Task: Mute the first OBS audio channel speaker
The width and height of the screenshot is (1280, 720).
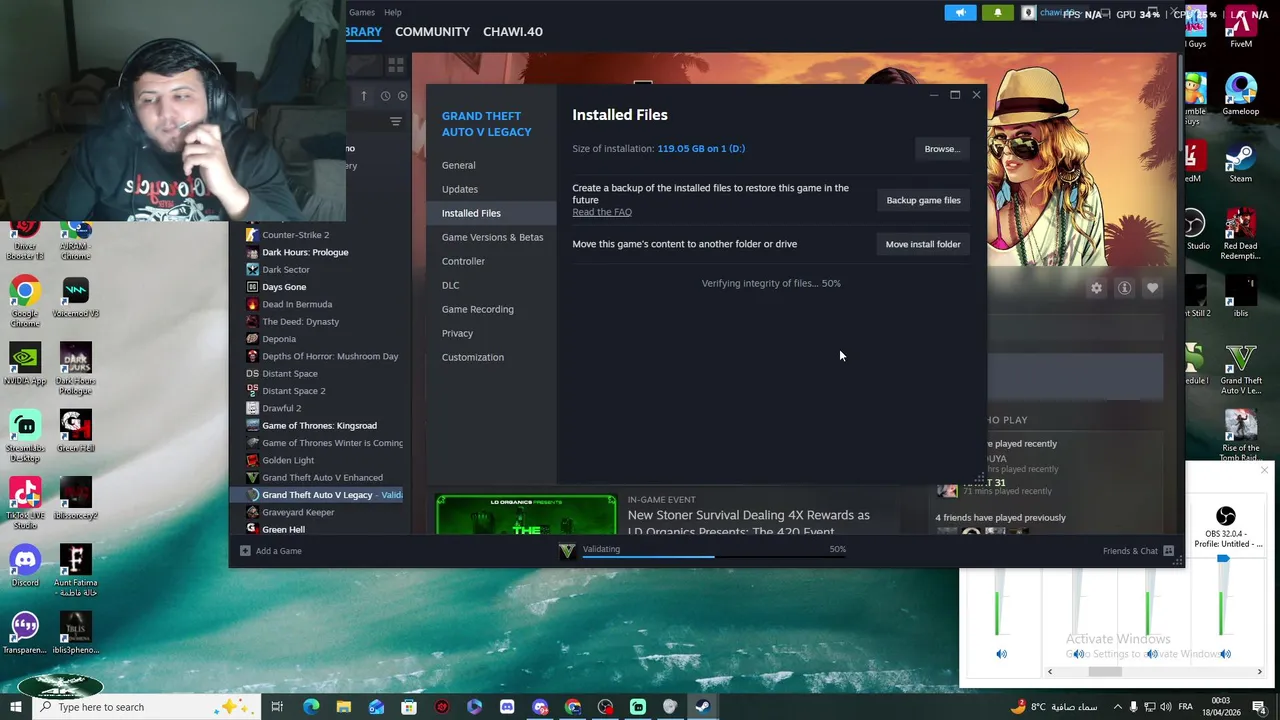Action: [x=1001, y=654]
